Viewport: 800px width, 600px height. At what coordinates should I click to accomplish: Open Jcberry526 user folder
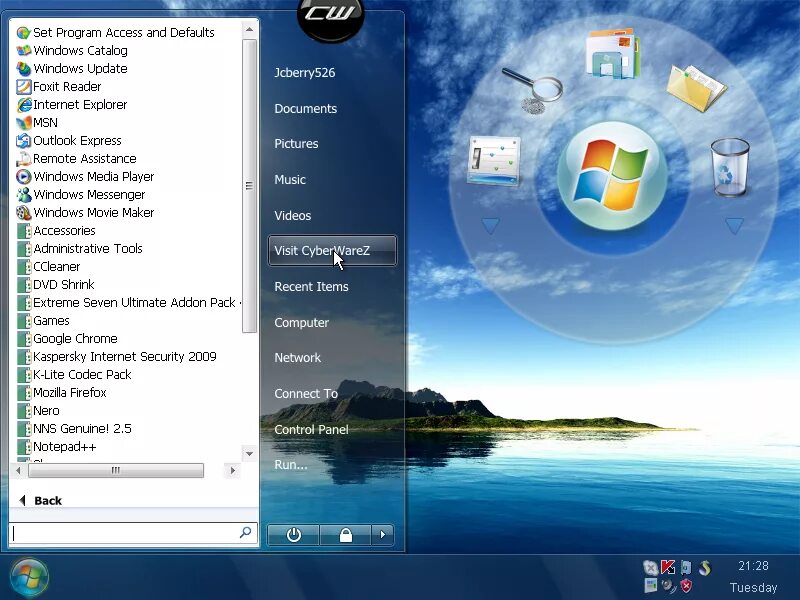point(305,72)
